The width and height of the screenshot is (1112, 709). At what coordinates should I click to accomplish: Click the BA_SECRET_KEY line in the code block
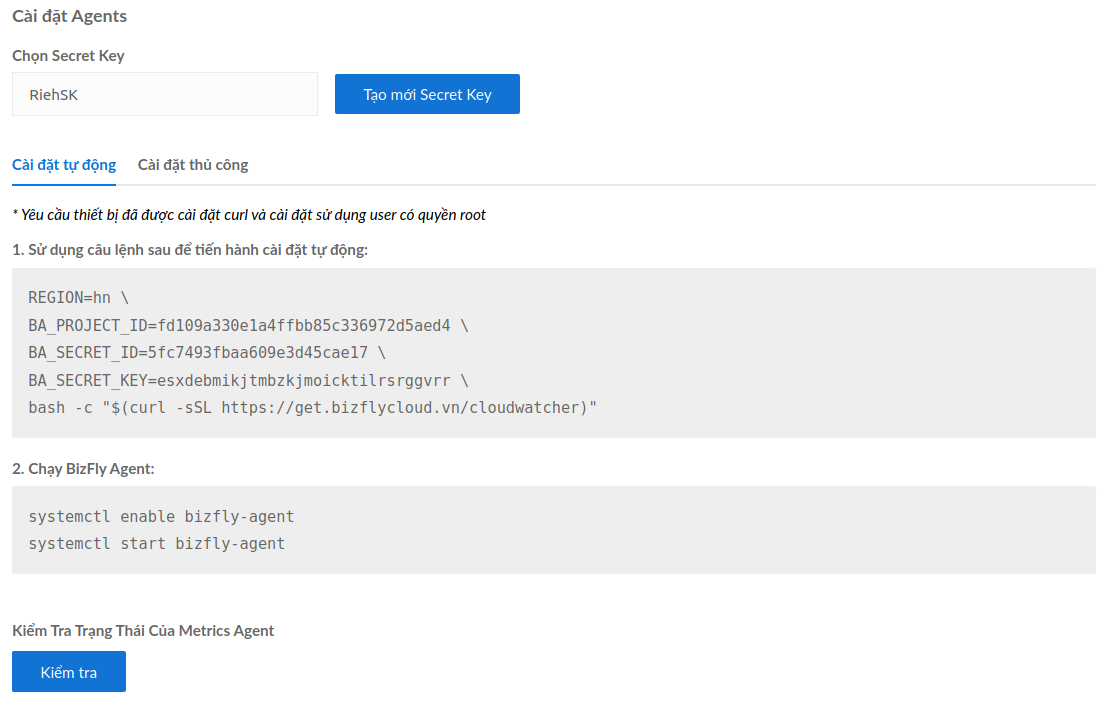[248, 381]
